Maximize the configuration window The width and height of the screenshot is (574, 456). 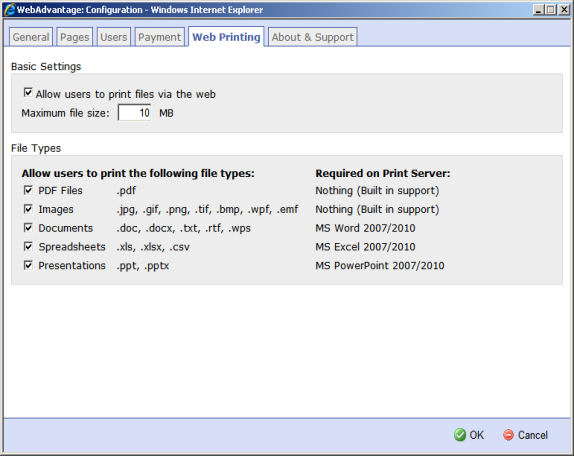coord(551,10)
